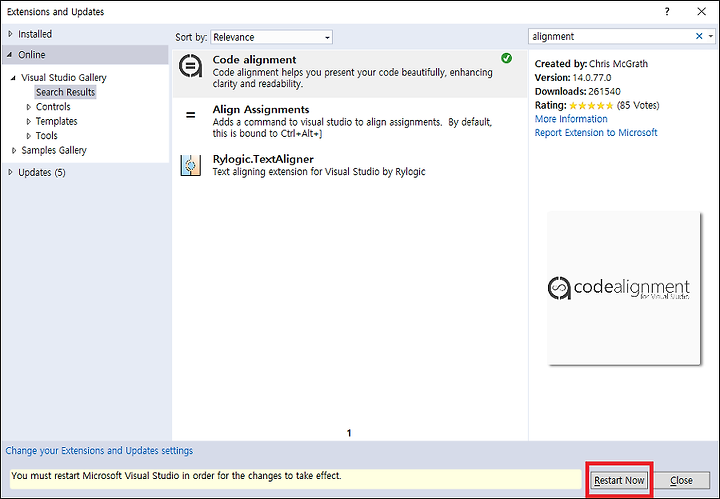Open the Sort by Relevance dropdown

[271, 37]
